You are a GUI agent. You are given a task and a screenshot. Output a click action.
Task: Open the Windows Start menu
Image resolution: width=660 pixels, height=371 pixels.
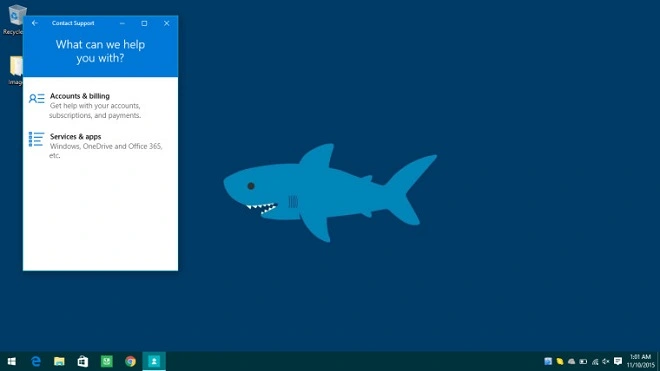pos(12,361)
